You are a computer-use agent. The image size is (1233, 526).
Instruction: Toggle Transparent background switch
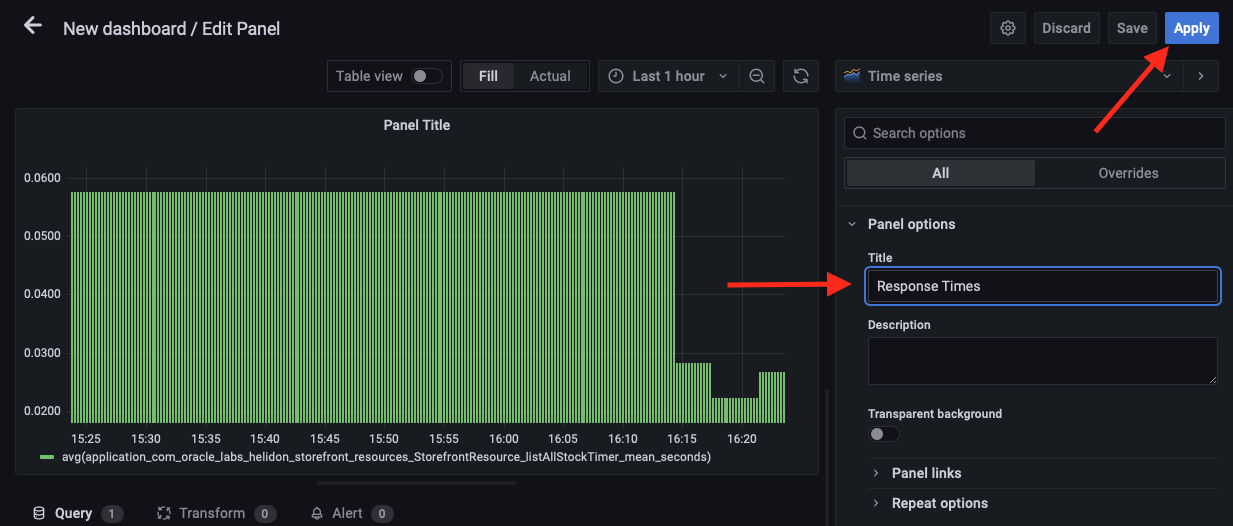point(884,434)
